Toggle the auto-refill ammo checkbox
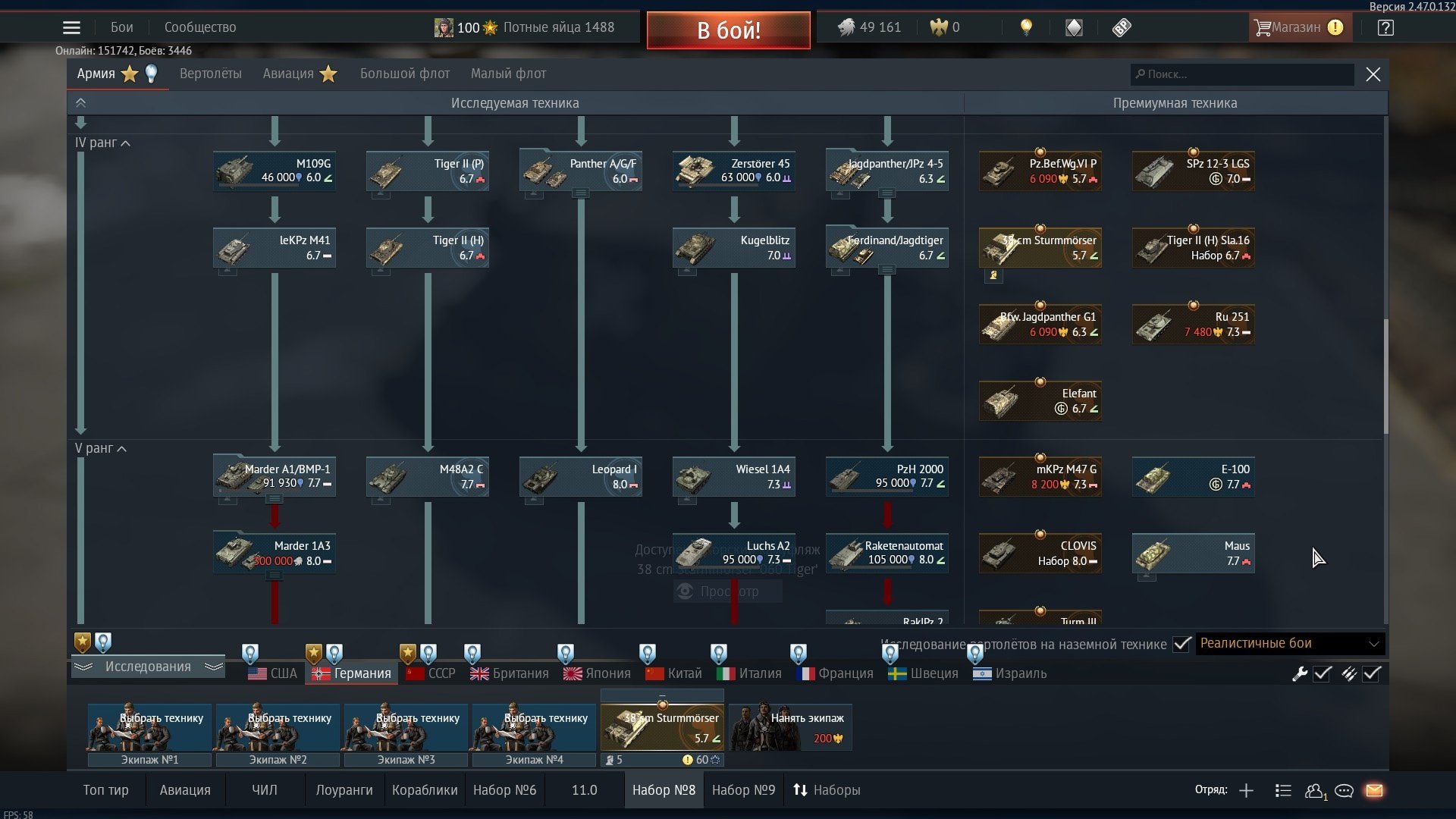This screenshot has height=819, width=1456. (1372, 673)
